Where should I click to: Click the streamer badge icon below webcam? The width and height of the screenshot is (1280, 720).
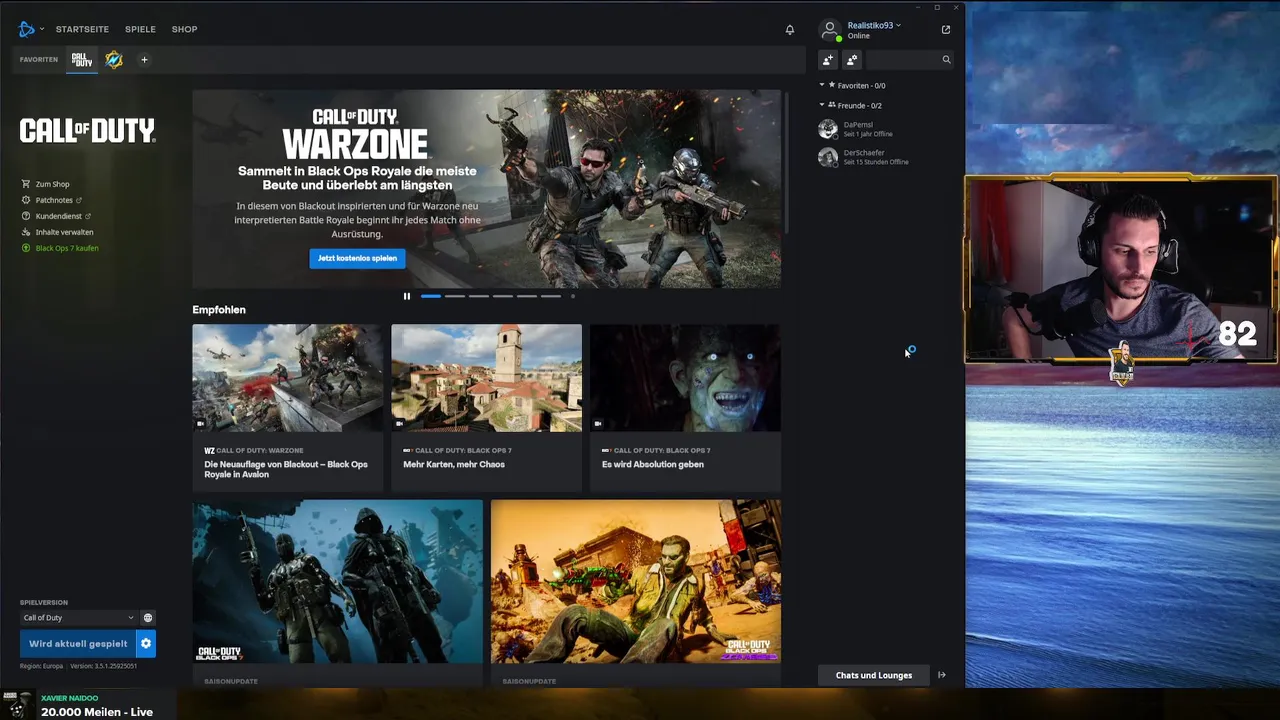pos(1124,362)
